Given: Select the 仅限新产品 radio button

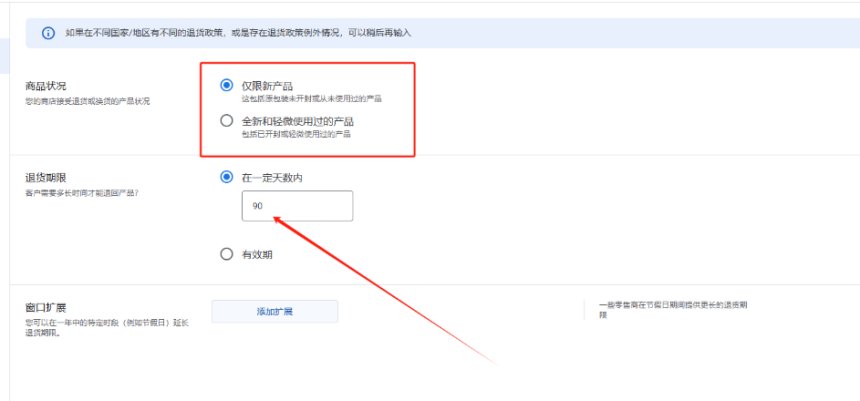Looking at the screenshot, I should coord(226,86).
